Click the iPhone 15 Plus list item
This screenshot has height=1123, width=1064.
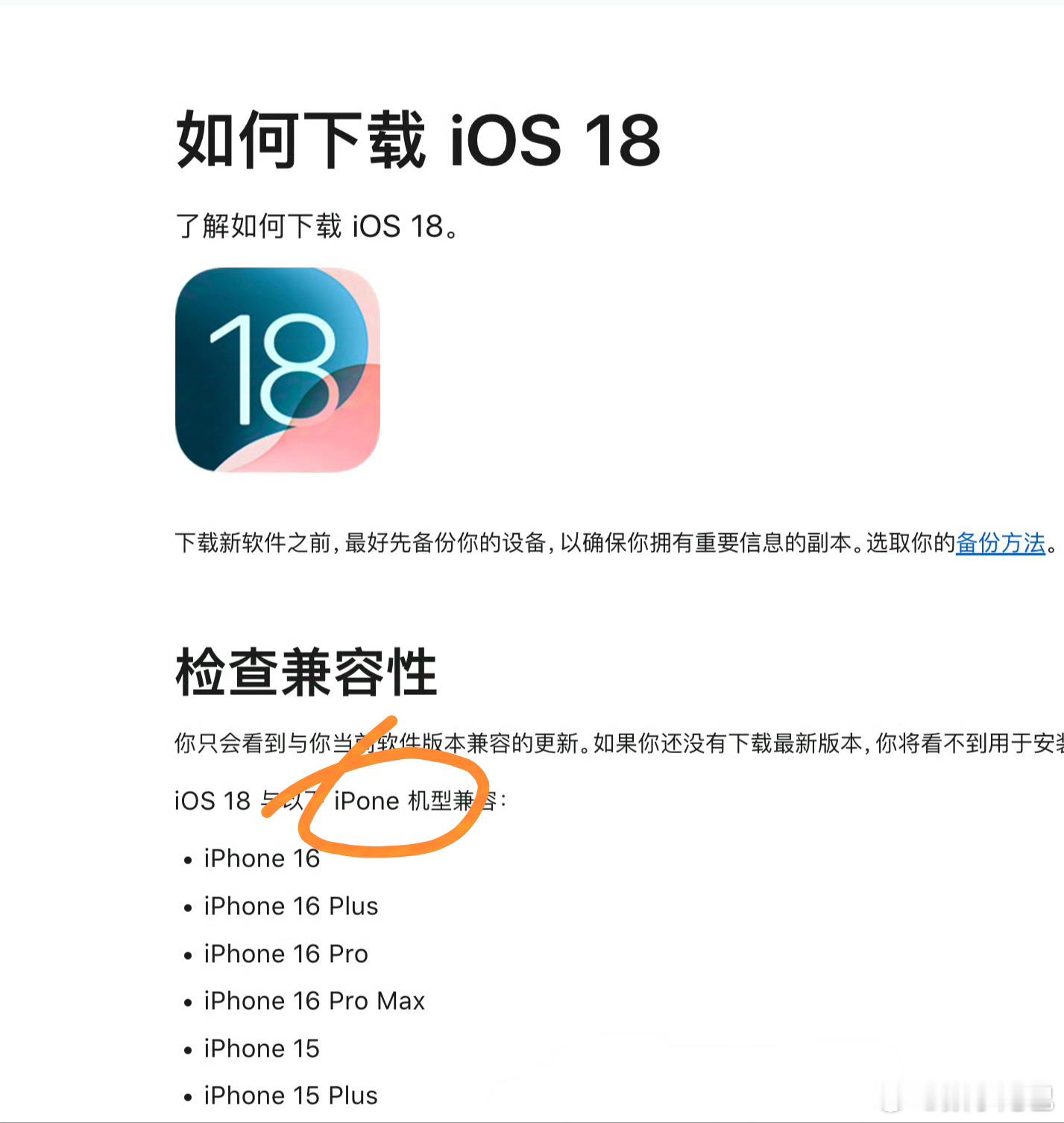click(291, 1095)
